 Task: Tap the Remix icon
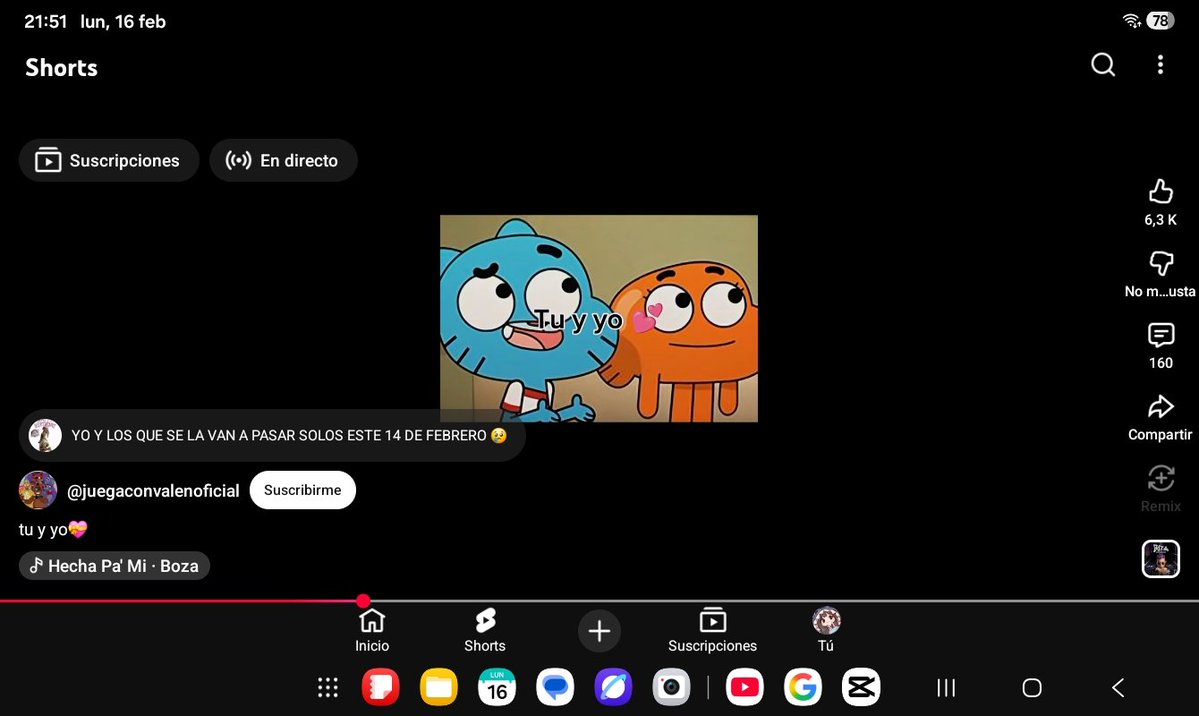[x=1161, y=478]
